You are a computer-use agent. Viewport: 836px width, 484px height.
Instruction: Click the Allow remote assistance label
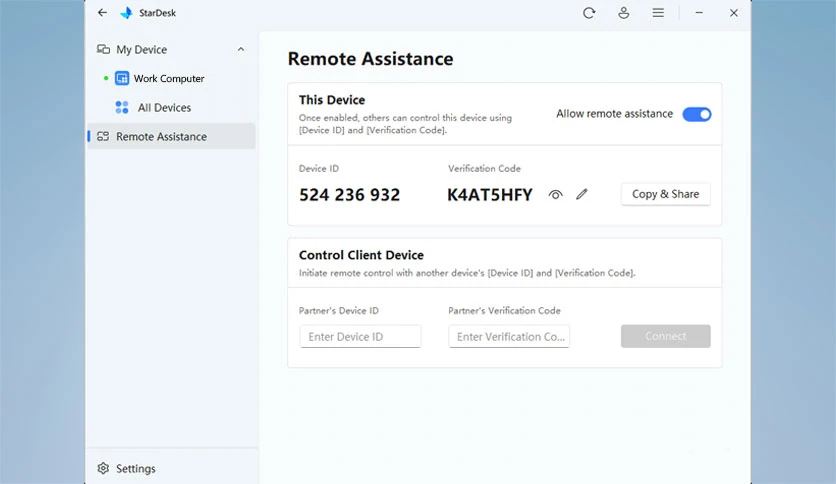(x=614, y=114)
